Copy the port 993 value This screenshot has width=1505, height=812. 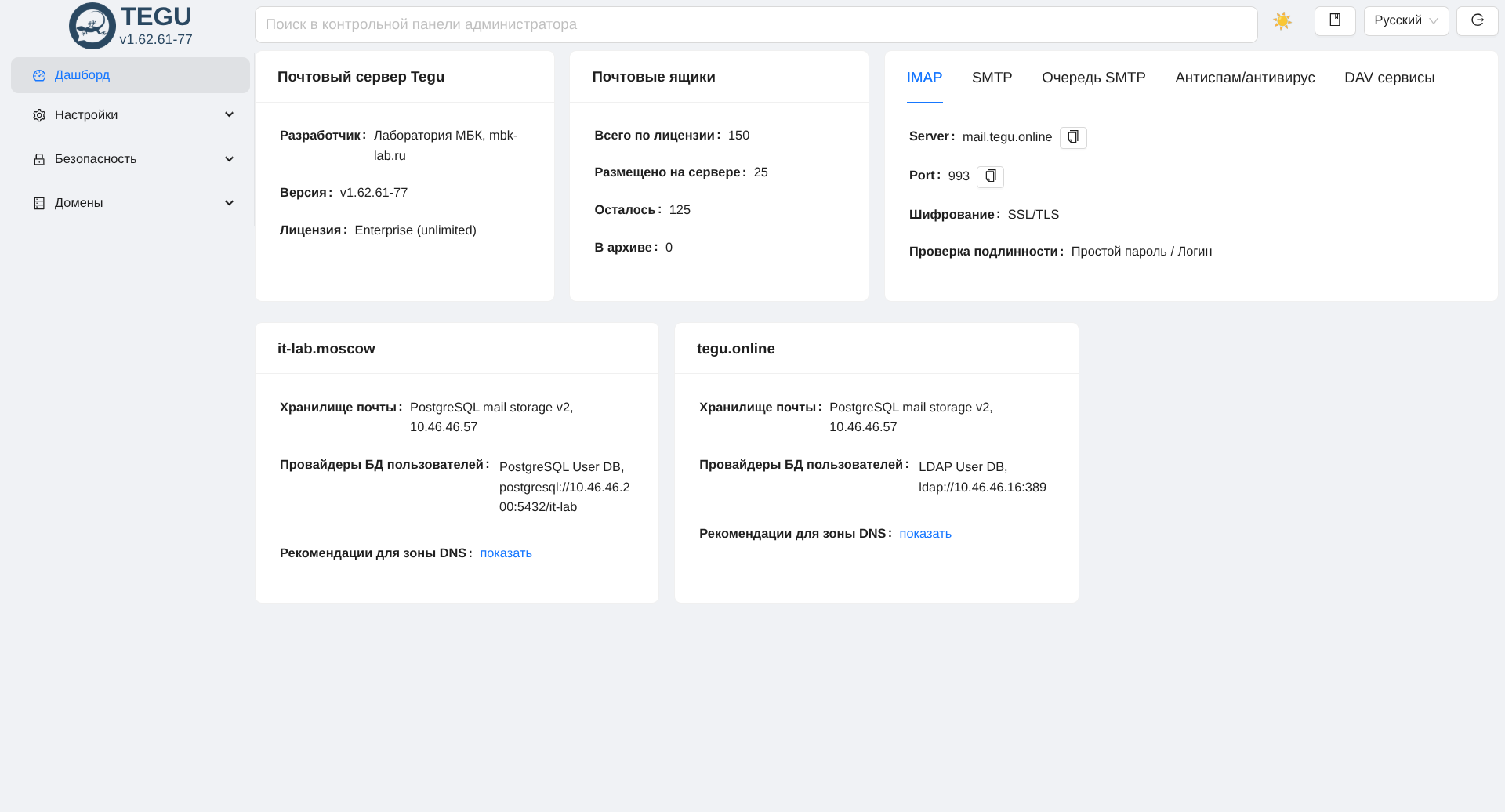(x=990, y=176)
